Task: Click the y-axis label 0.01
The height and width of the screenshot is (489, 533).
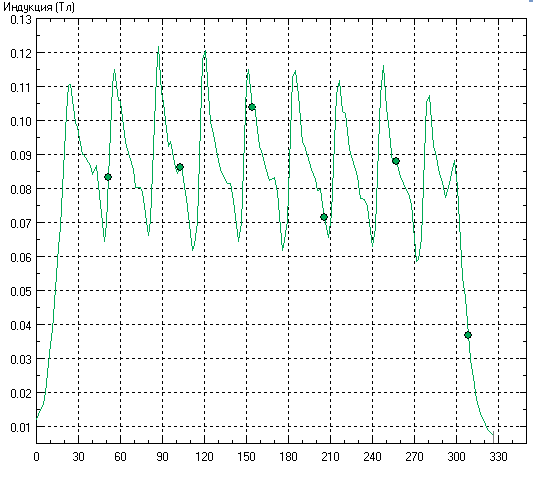Action: click(x=21, y=427)
